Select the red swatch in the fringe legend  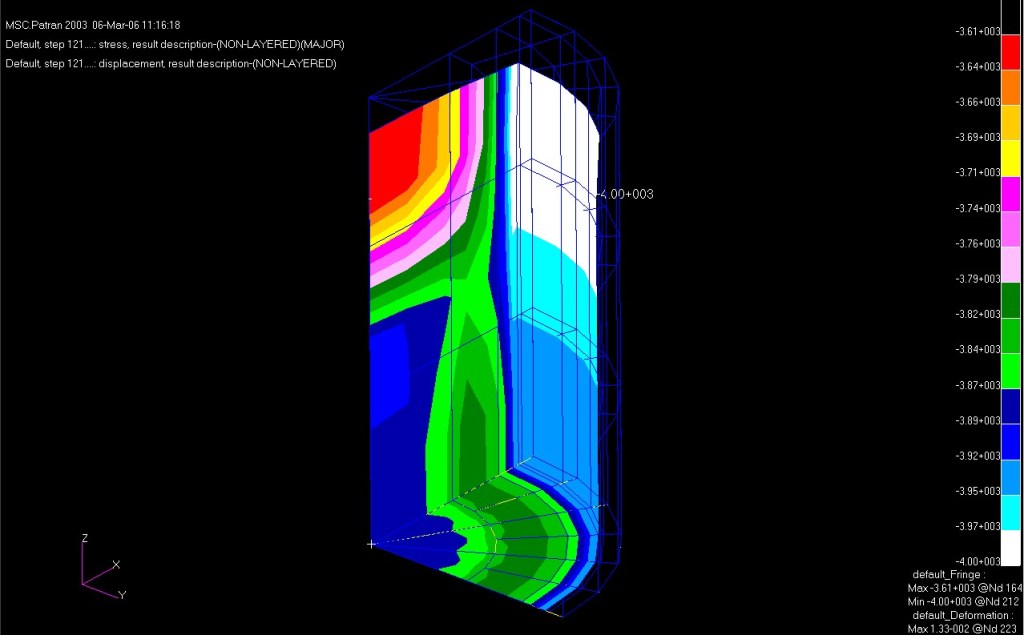click(1010, 49)
